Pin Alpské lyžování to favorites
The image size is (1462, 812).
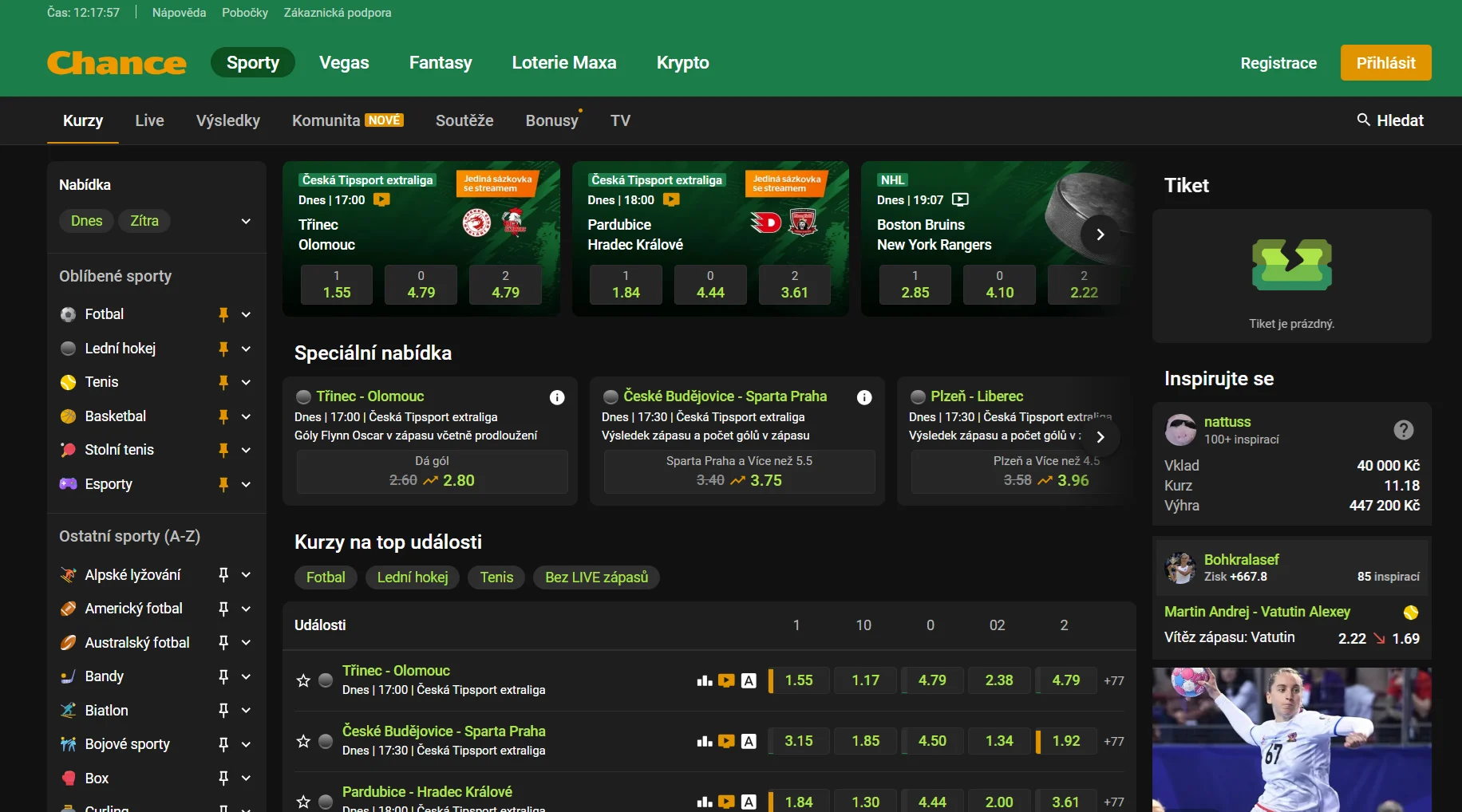[x=223, y=574]
